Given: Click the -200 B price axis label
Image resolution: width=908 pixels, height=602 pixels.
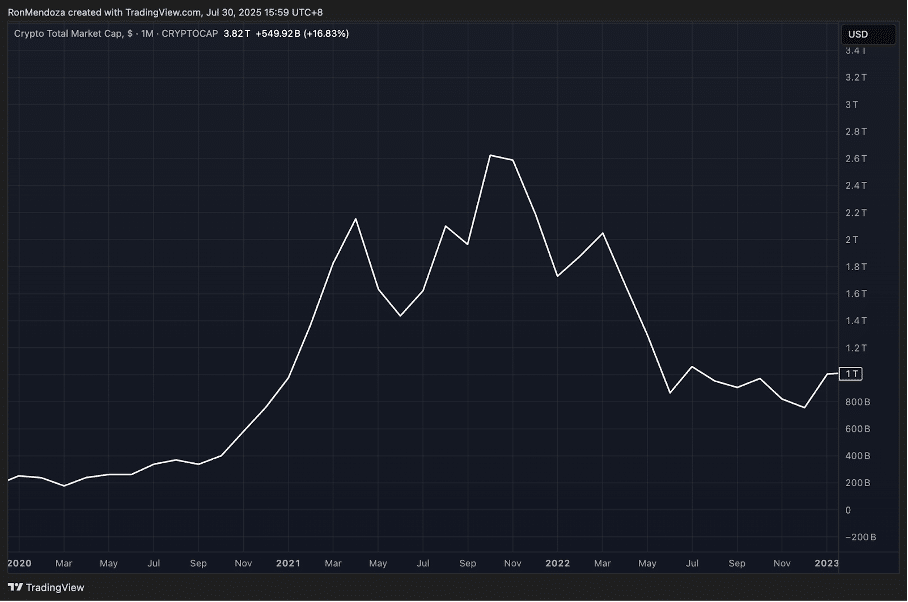Looking at the screenshot, I should (860, 537).
